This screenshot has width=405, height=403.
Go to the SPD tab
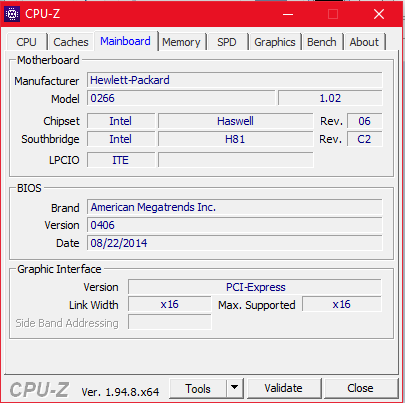point(227,42)
